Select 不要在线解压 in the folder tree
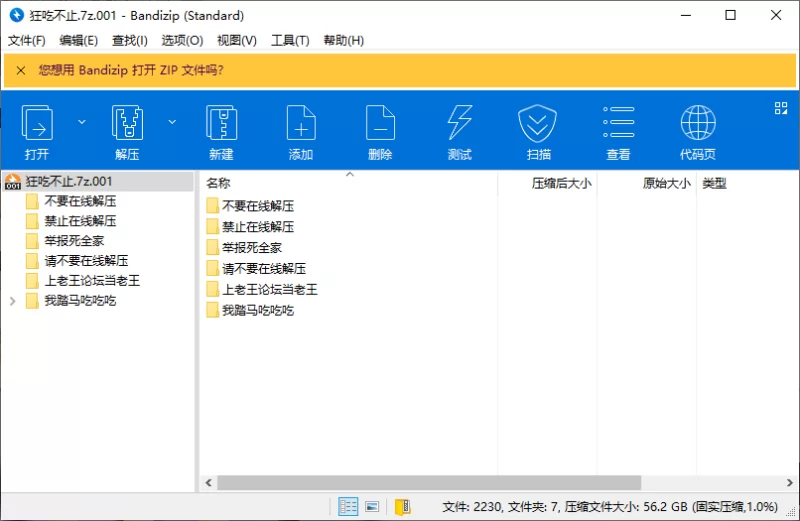This screenshot has width=800, height=521. 80,201
